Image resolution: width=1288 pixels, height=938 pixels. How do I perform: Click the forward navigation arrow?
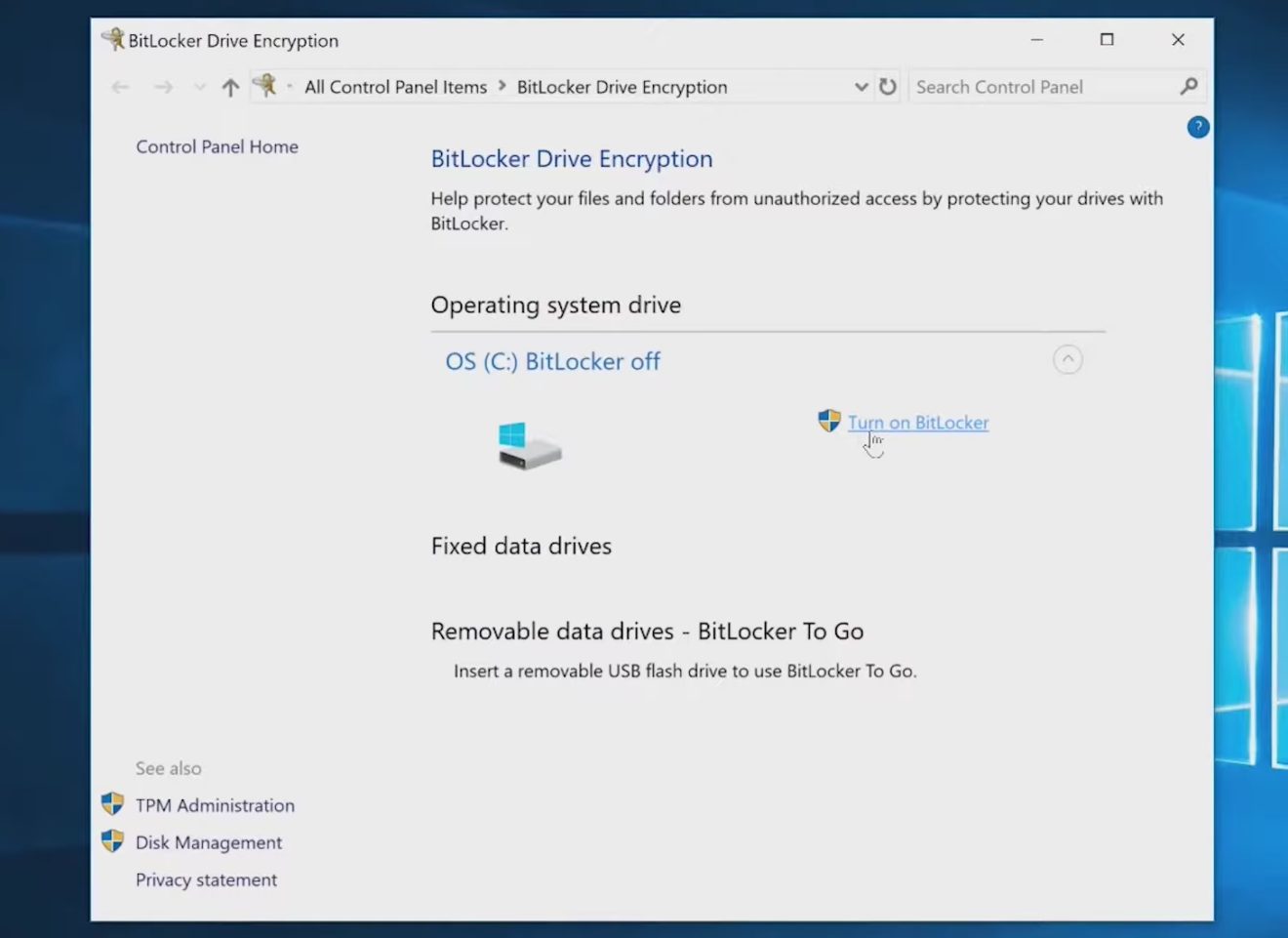click(x=162, y=87)
